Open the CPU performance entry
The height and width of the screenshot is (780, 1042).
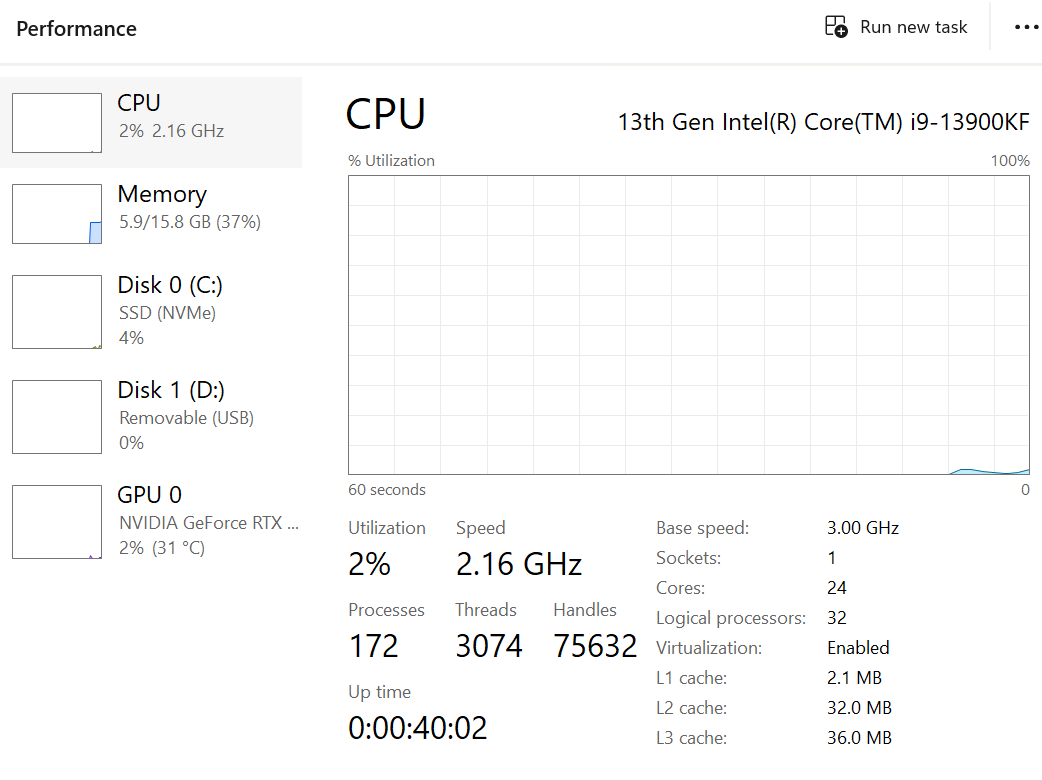[x=170, y=116]
